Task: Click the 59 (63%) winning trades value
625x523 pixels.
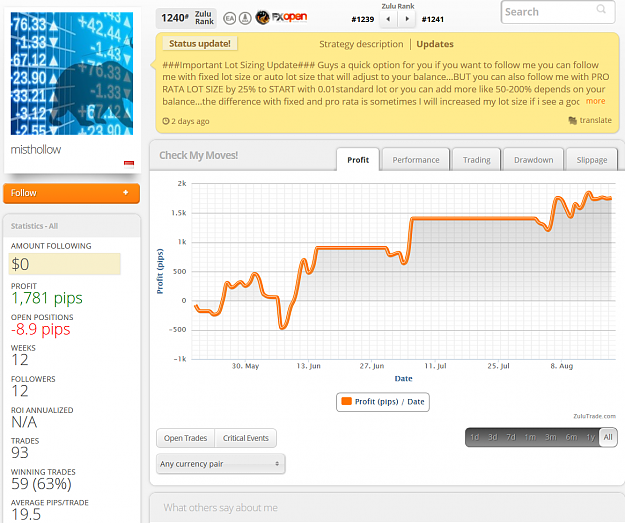Action: [x=41, y=484]
